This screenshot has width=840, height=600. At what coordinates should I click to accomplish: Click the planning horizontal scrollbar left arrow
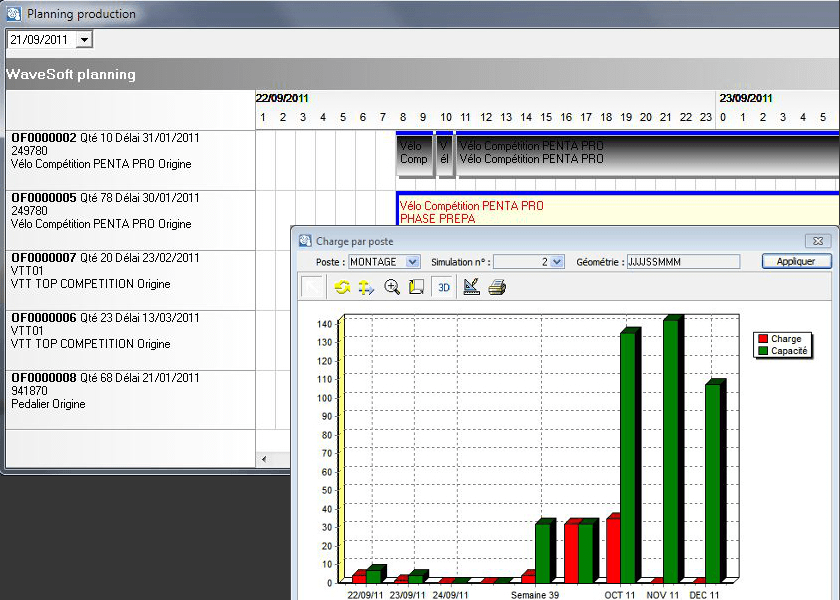click(264, 459)
